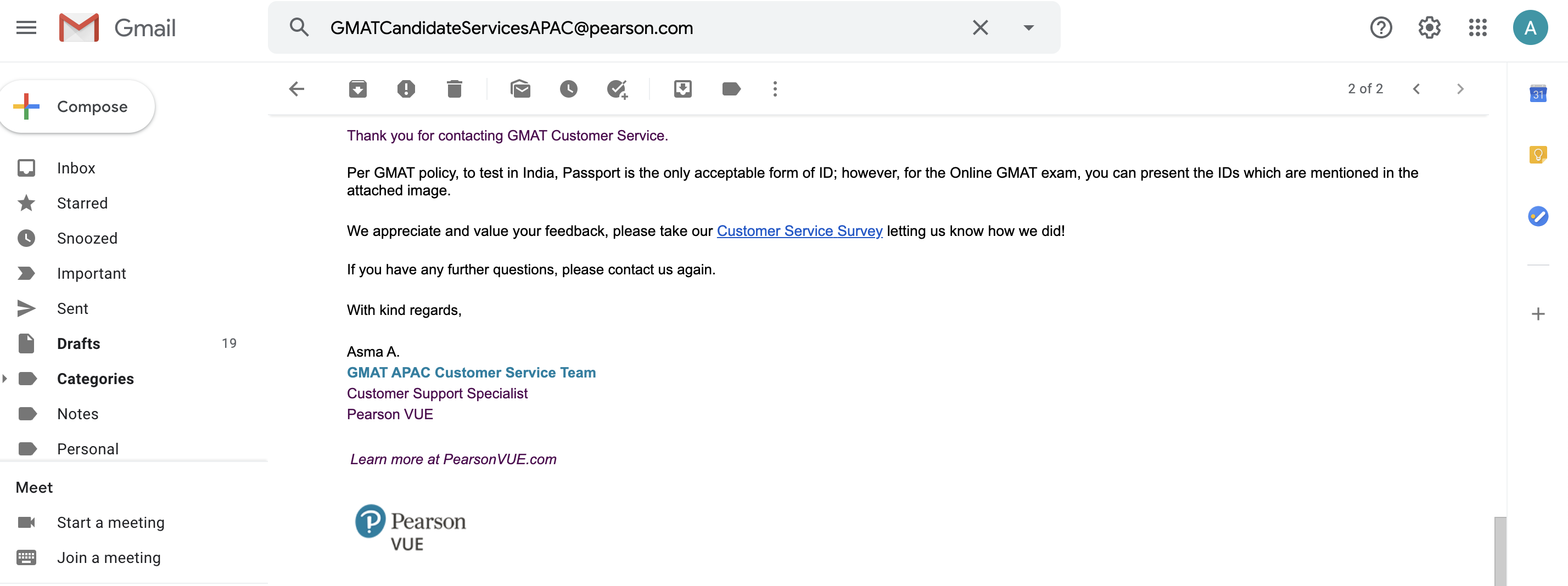Open Google Keep from the side panel

point(1538,154)
